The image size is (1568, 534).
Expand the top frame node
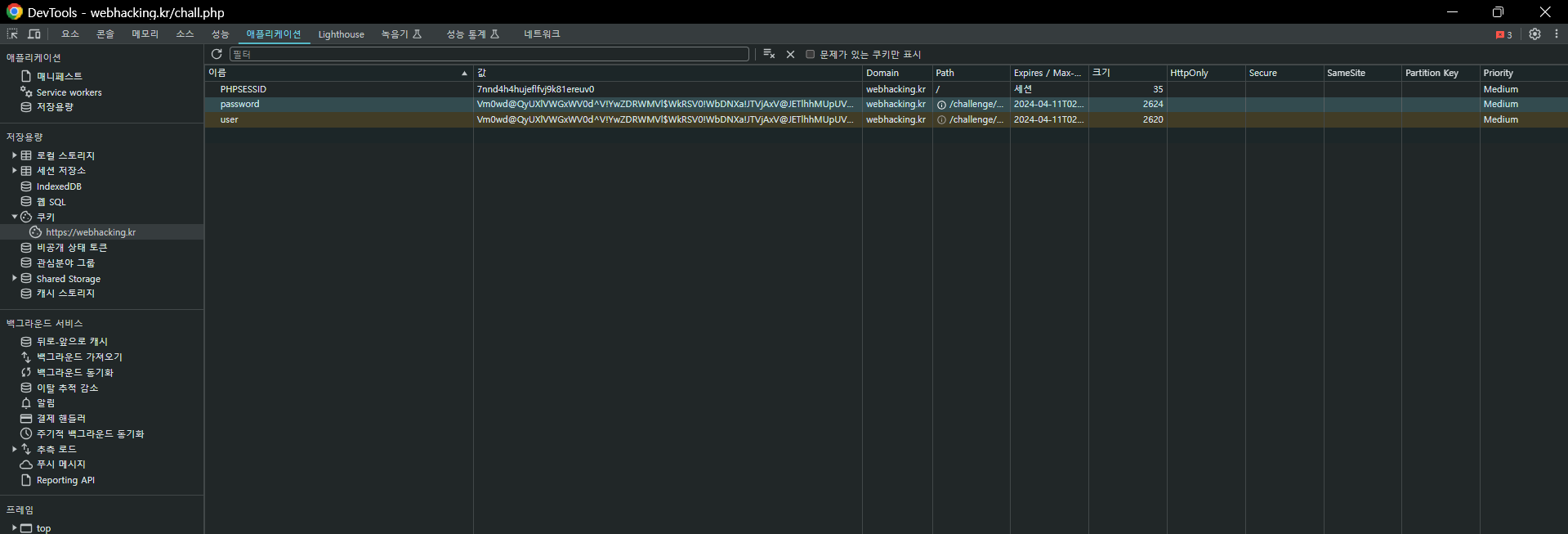click(x=14, y=528)
